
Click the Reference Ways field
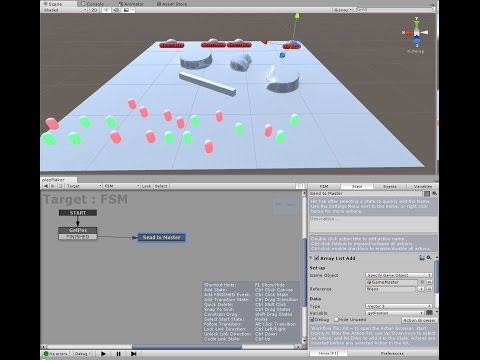point(391,289)
